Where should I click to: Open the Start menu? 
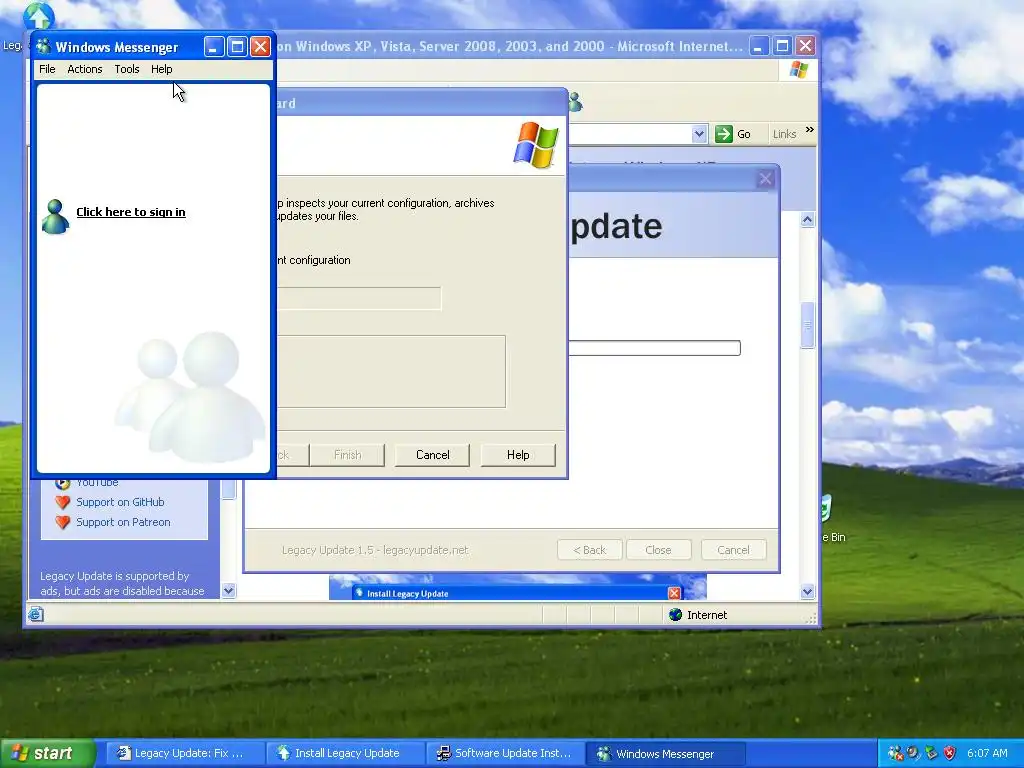pos(48,754)
